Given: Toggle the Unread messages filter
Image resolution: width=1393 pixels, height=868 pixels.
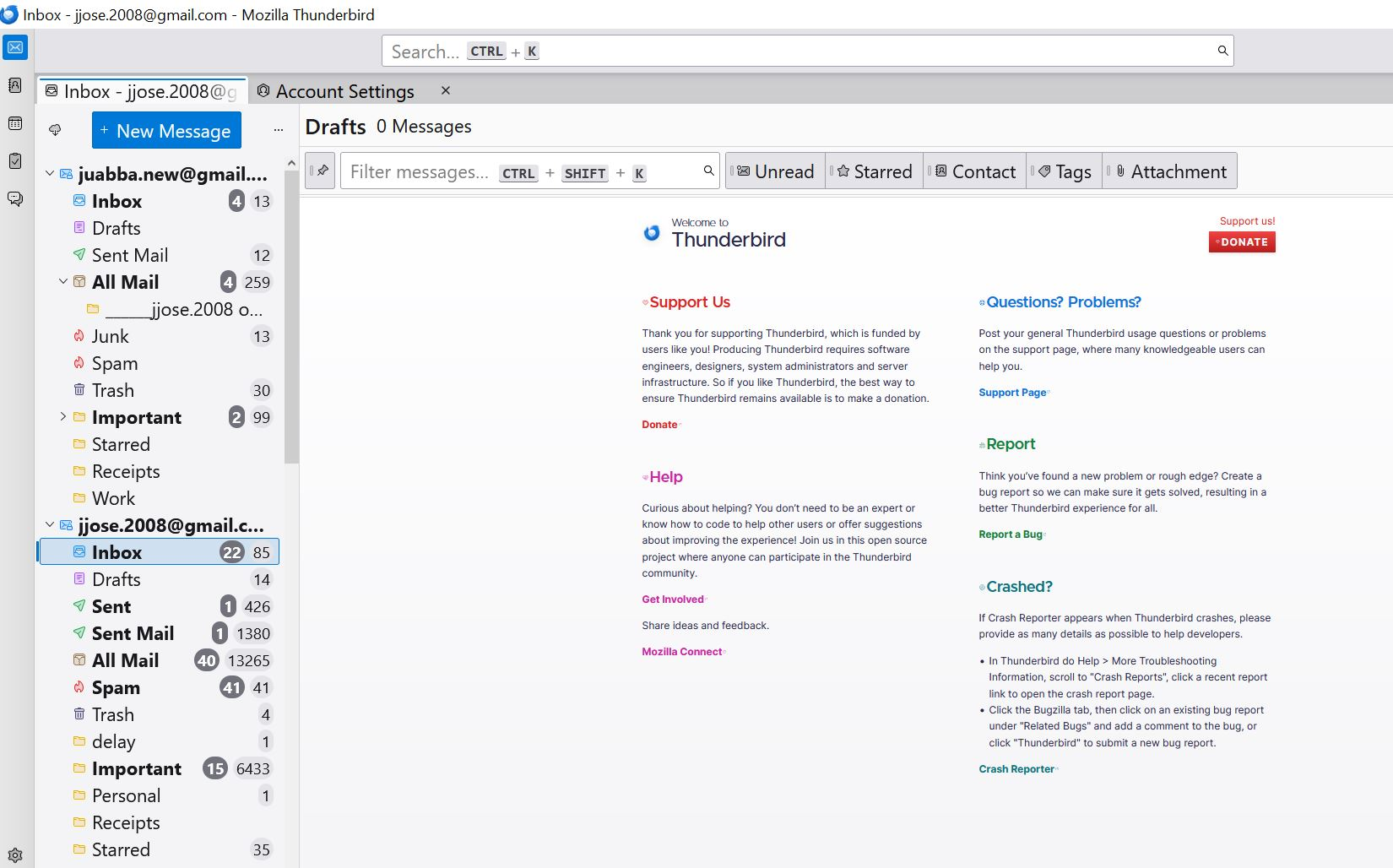Looking at the screenshot, I should pos(775,171).
